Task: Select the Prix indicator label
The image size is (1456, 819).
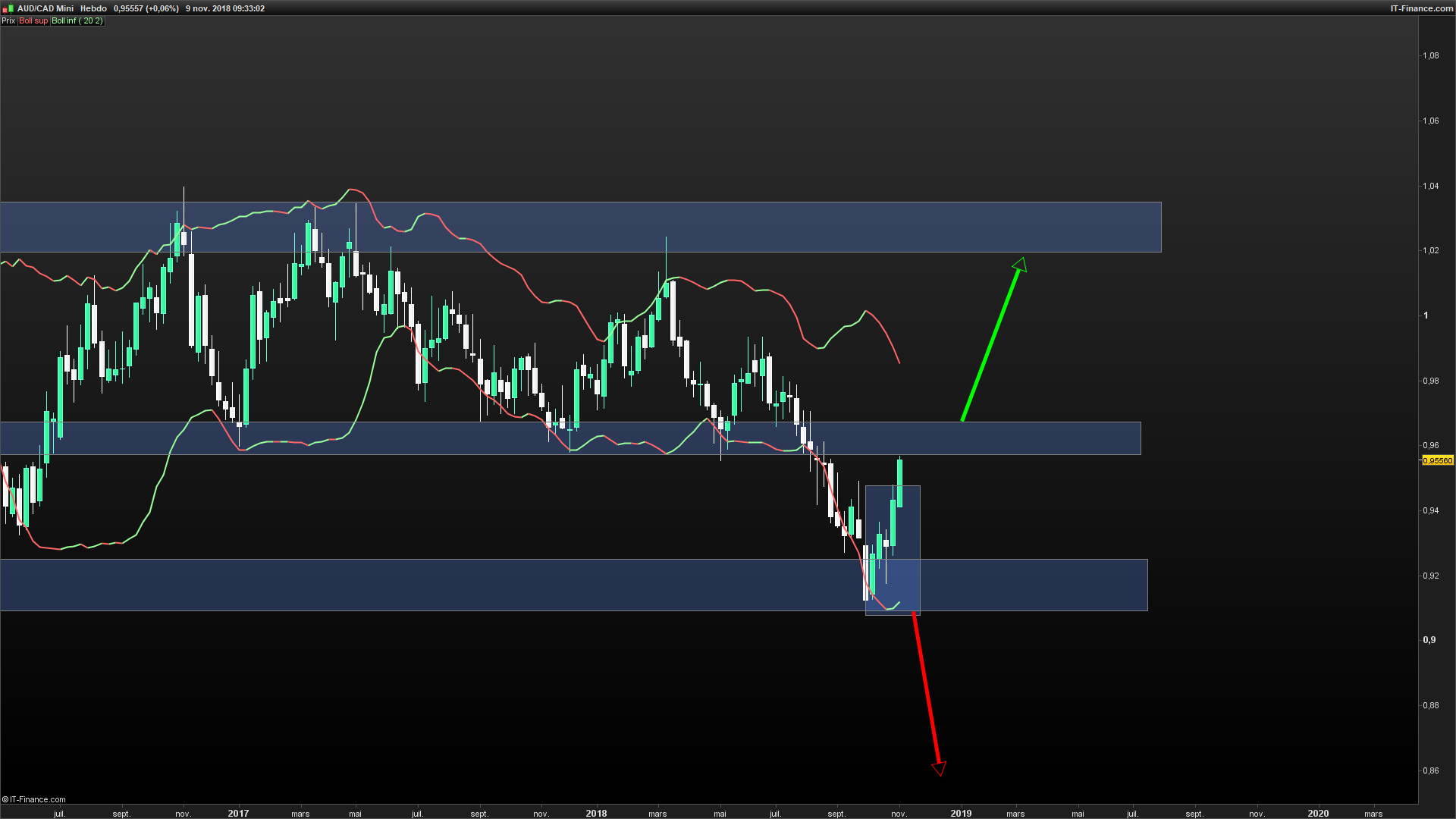Action: [x=8, y=21]
